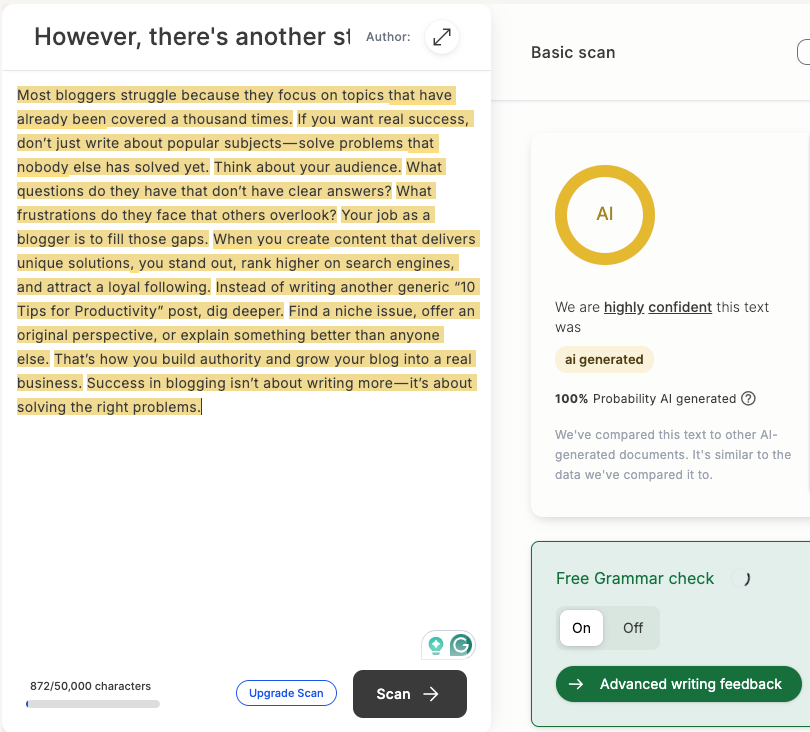Viewport: 810px width, 732px height.
Task: Select the Basic scan heading
Action: click(573, 52)
